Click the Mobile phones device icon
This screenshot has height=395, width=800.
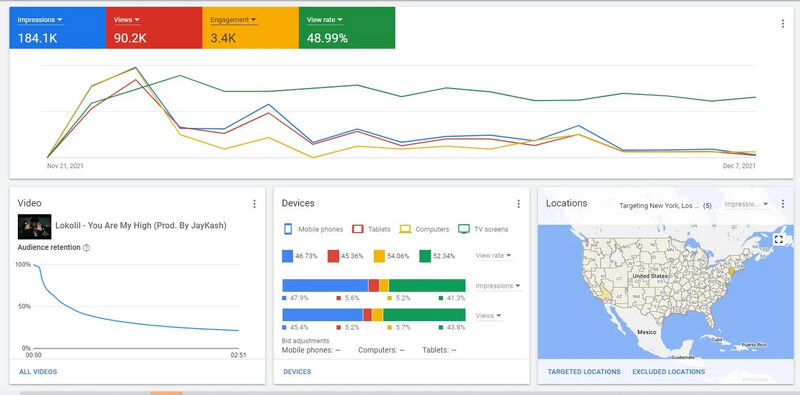pyautogui.click(x=288, y=229)
